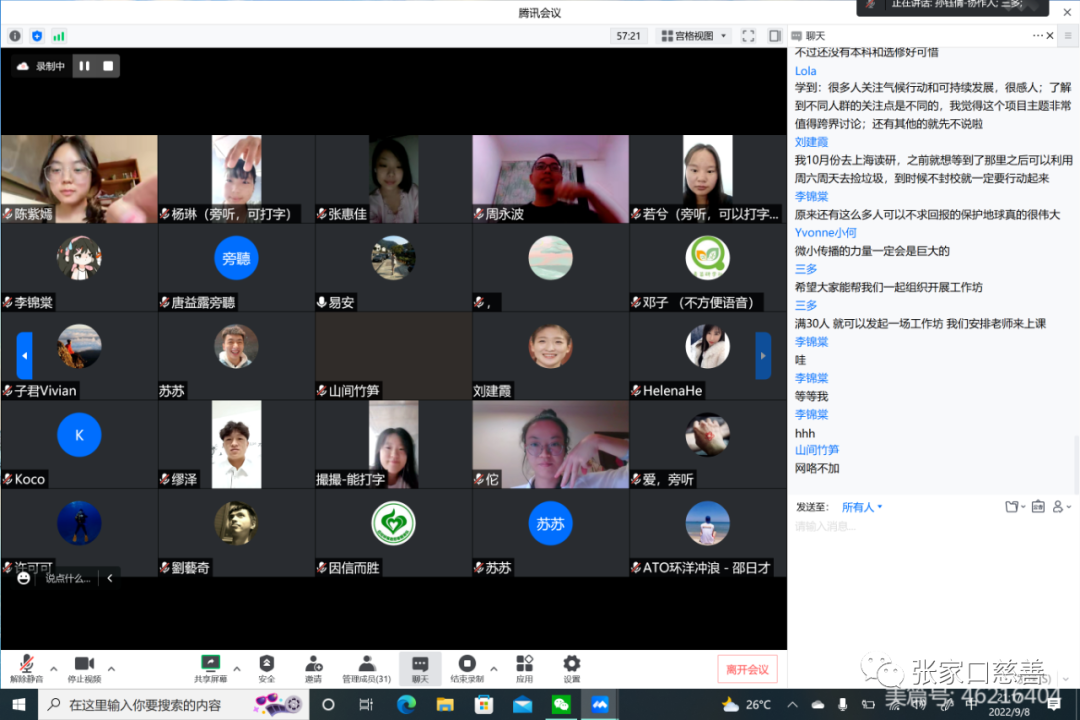Screen dimensions: 1080x720
Task: Expand audio options arrow beside 解除静音
Action: coord(53,668)
